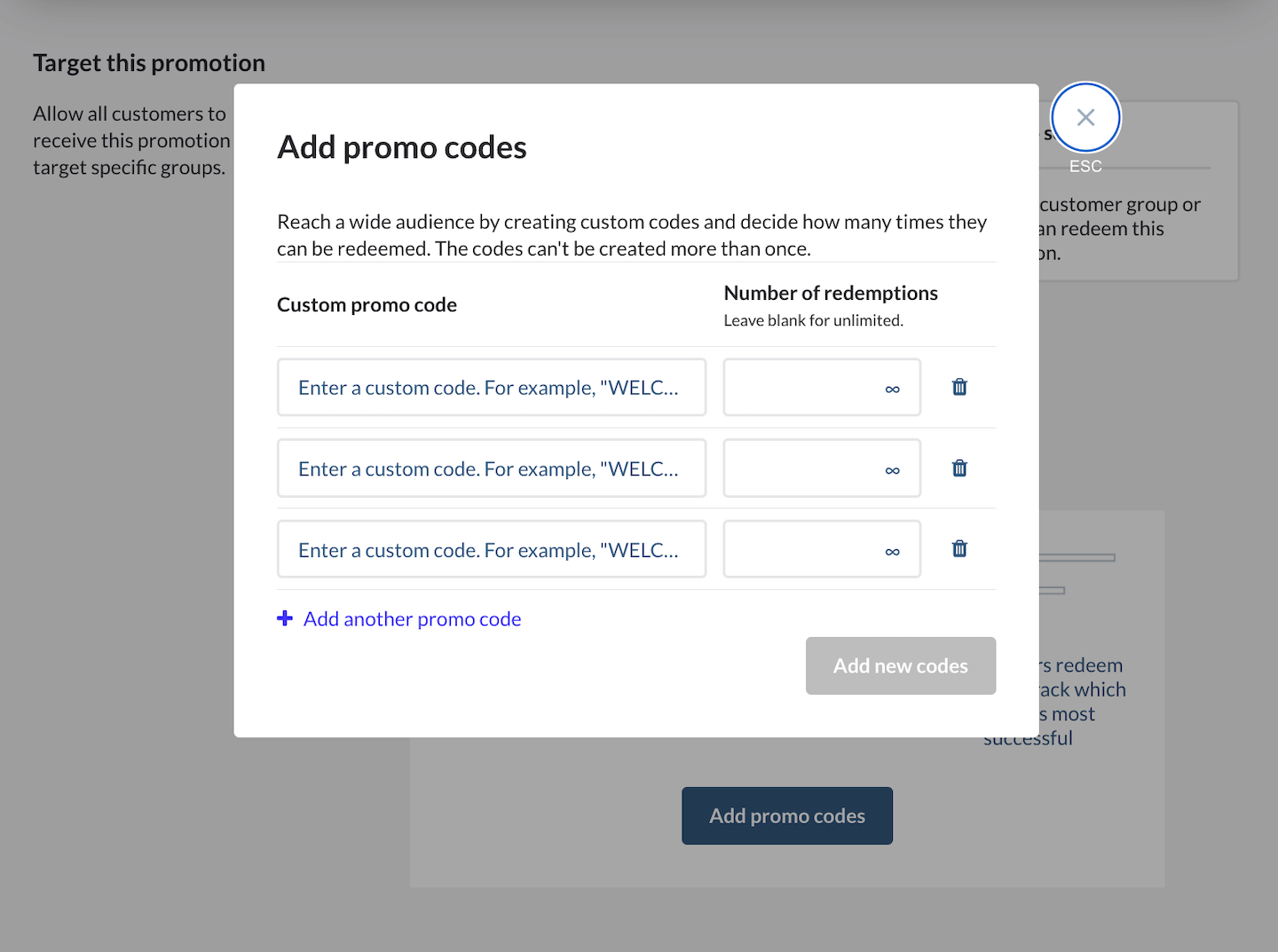Delete the third promo code row

coord(959,548)
